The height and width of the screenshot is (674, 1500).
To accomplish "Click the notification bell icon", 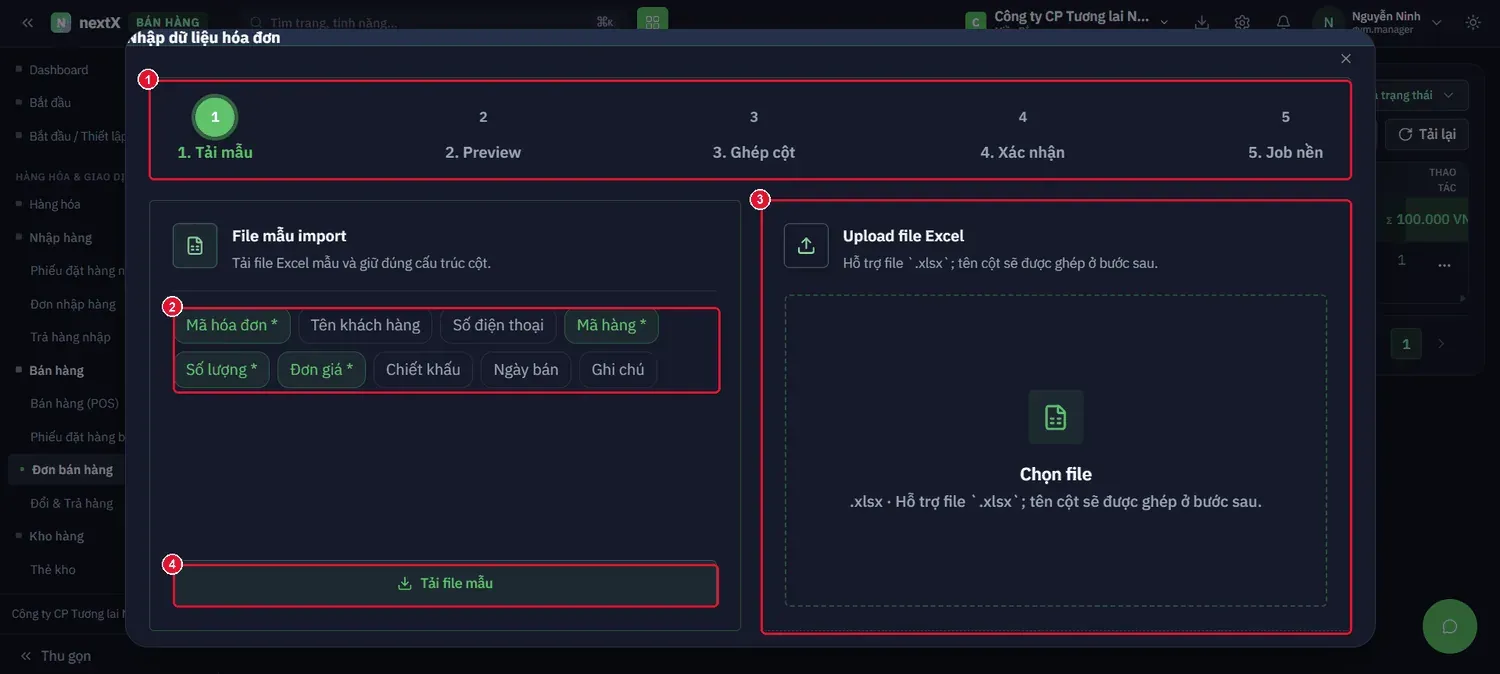I will [1283, 22].
